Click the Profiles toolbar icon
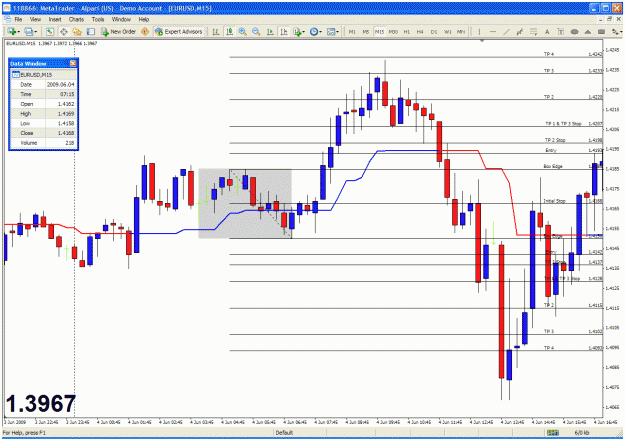Image resolution: width=625 pixels, height=439 pixels. click(x=28, y=31)
